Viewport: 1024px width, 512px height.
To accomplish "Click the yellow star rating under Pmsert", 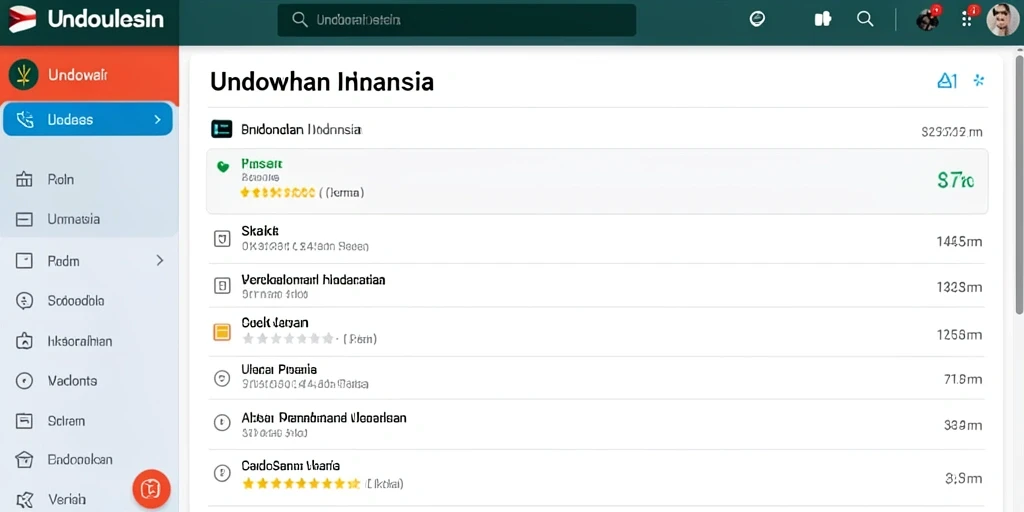I will click(278, 193).
